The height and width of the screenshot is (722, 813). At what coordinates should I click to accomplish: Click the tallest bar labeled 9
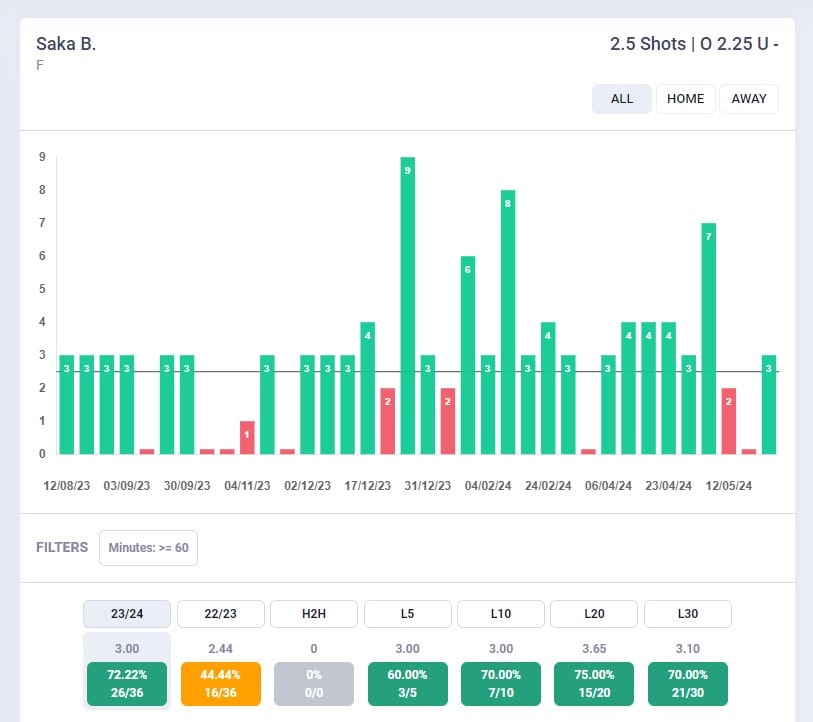408,306
